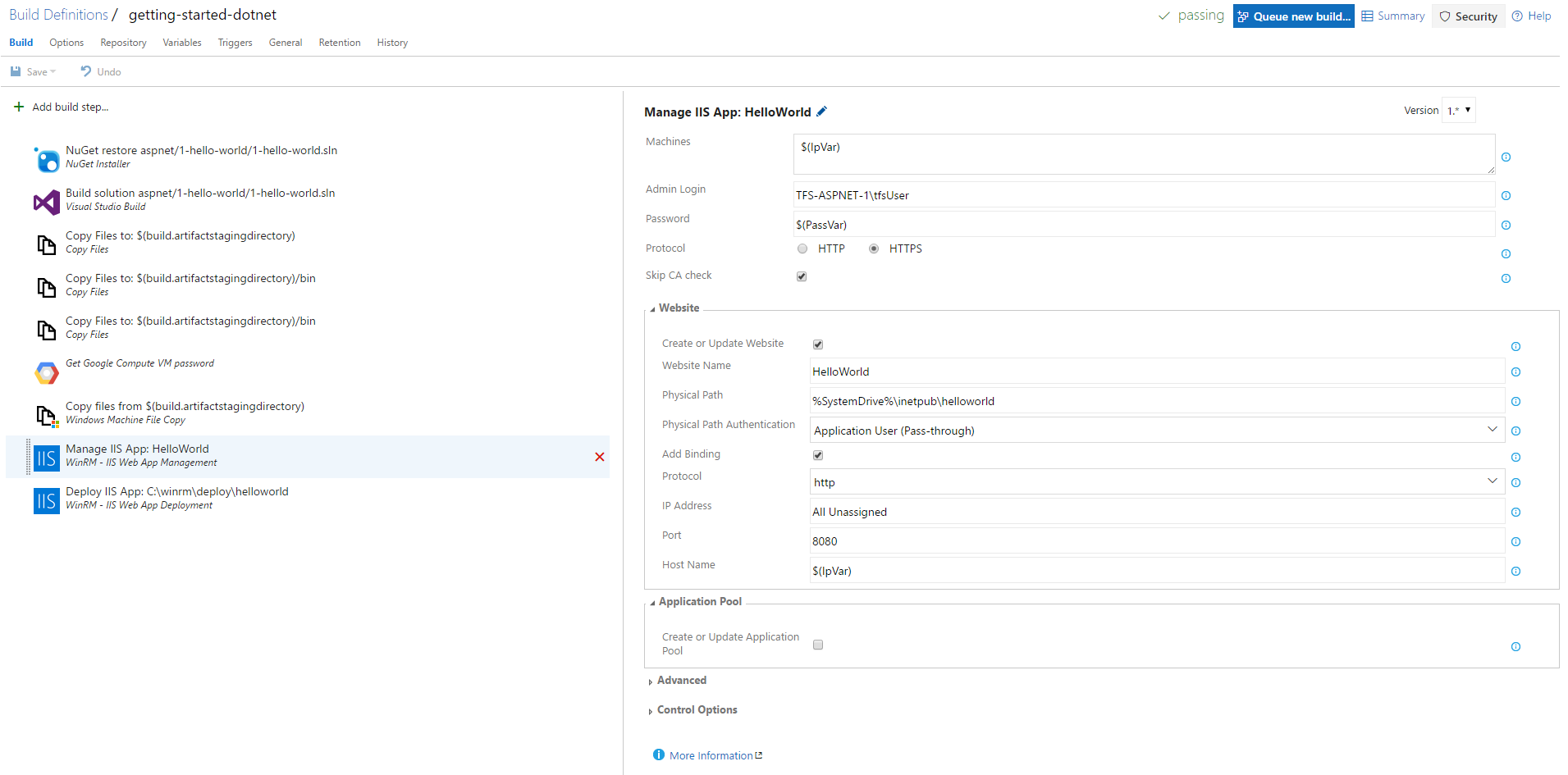The height and width of the screenshot is (775, 1568).
Task: Click the NuGet Installer step icon
Action: coord(46,159)
